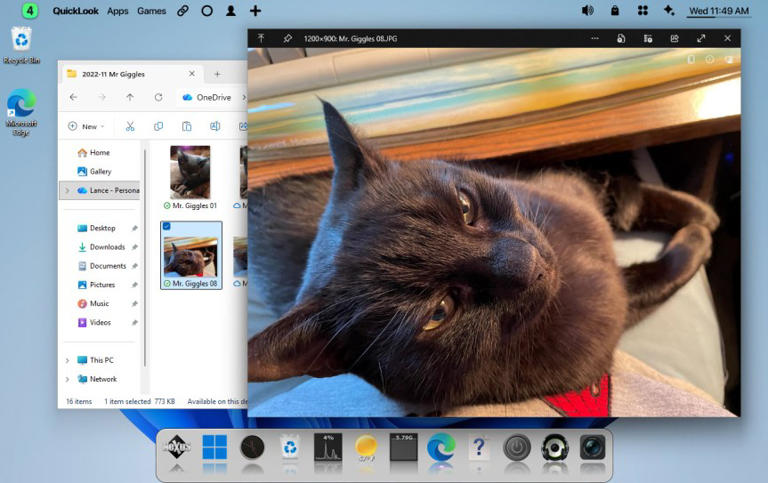Uncheck the Mr. Giggles 08 selection checkbox

coord(167,226)
